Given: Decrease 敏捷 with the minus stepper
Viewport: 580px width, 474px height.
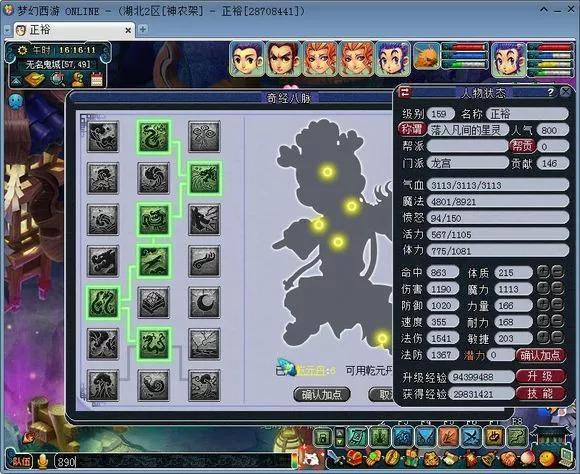Looking at the screenshot, I should tap(557, 338).
